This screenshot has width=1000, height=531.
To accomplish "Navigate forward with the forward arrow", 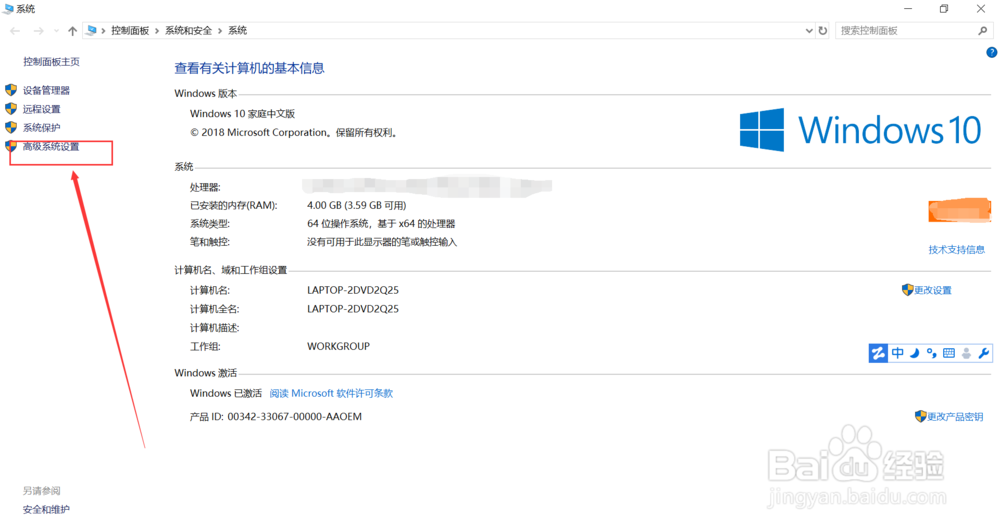I will (38, 31).
